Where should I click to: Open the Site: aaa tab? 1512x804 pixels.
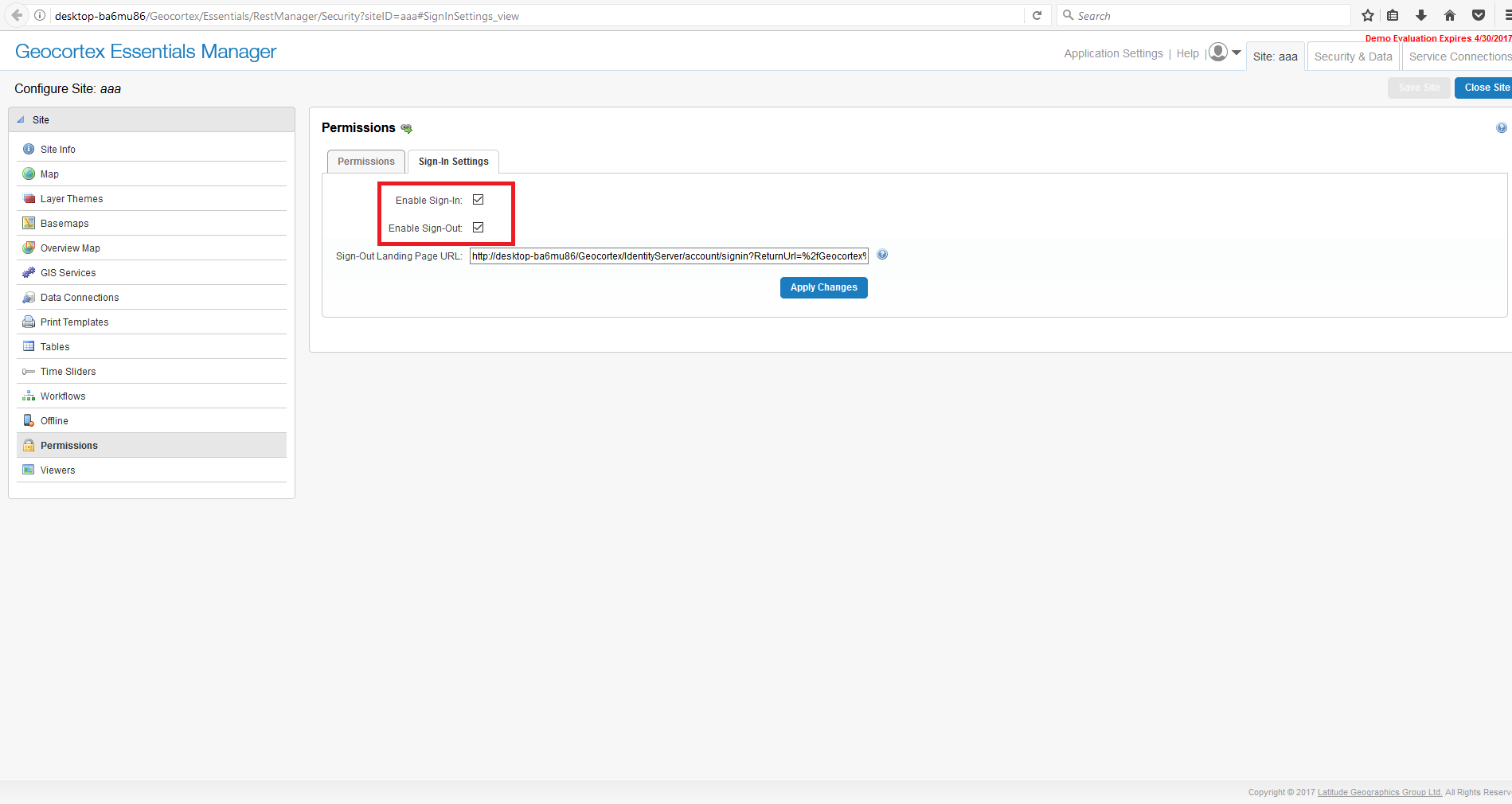(1276, 57)
